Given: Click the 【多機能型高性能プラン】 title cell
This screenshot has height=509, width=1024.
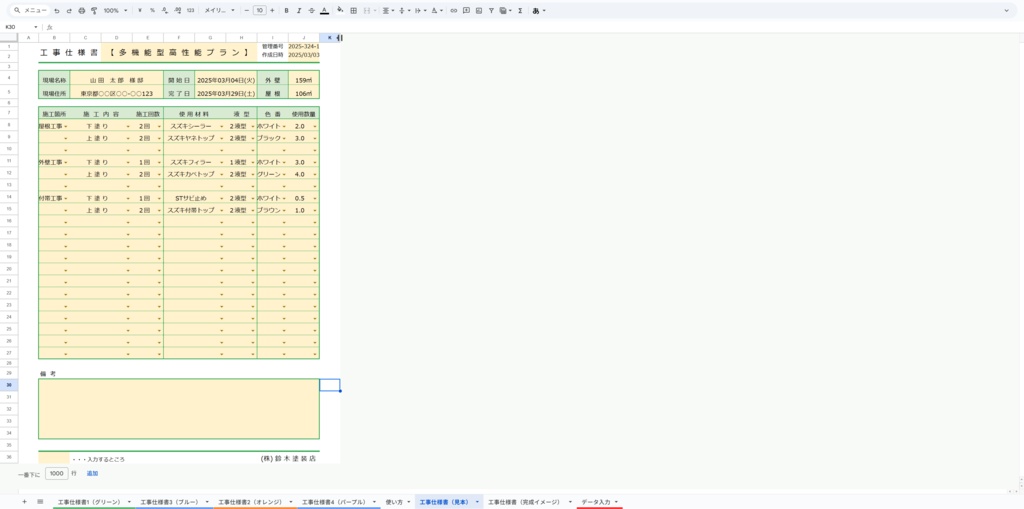Looking at the screenshot, I should coord(179,52).
